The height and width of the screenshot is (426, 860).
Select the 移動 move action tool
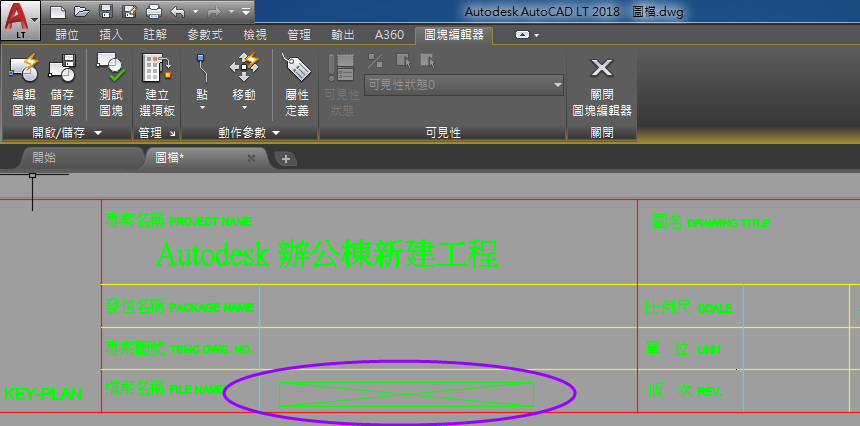(x=244, y=77)
